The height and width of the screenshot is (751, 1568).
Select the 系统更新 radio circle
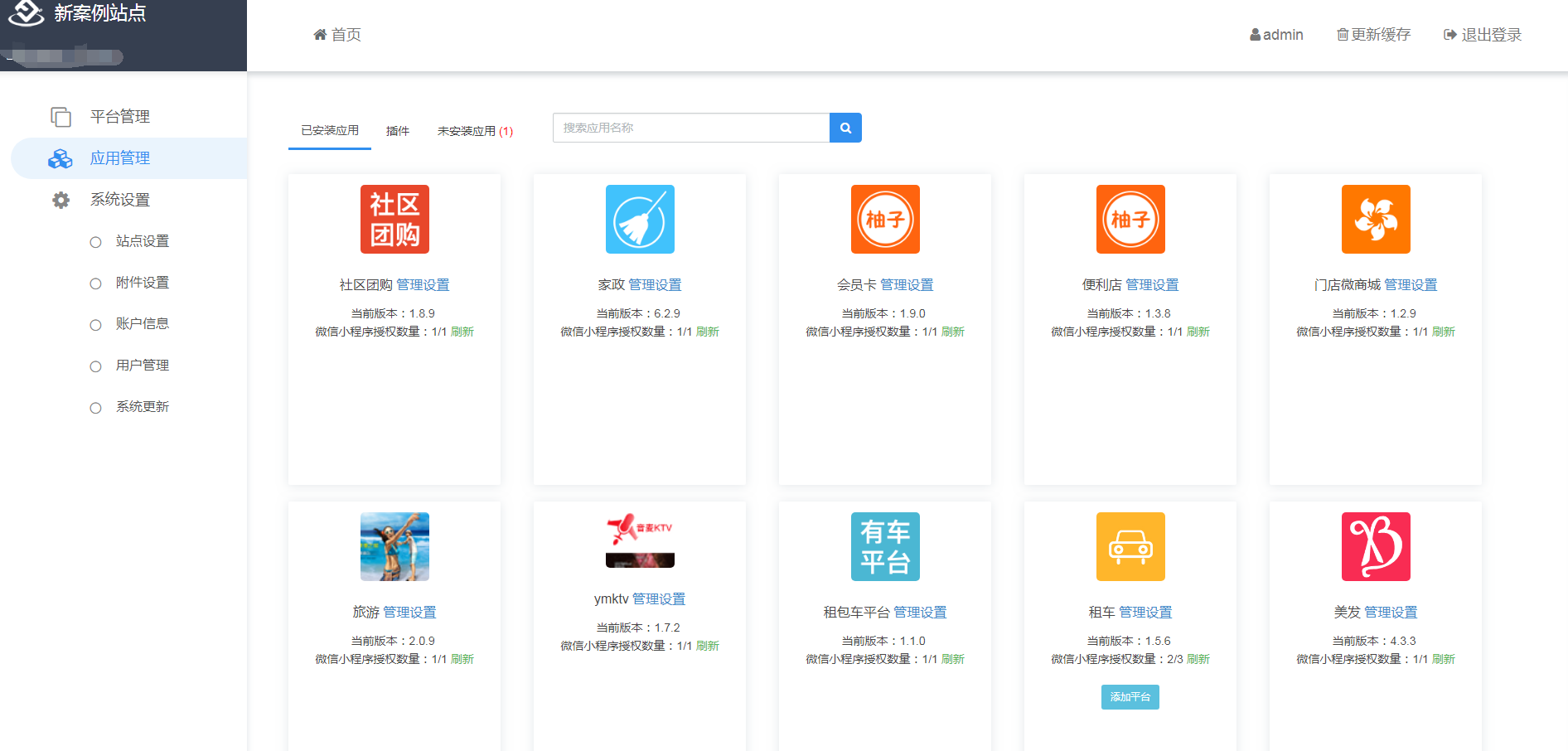click(96, 408)
